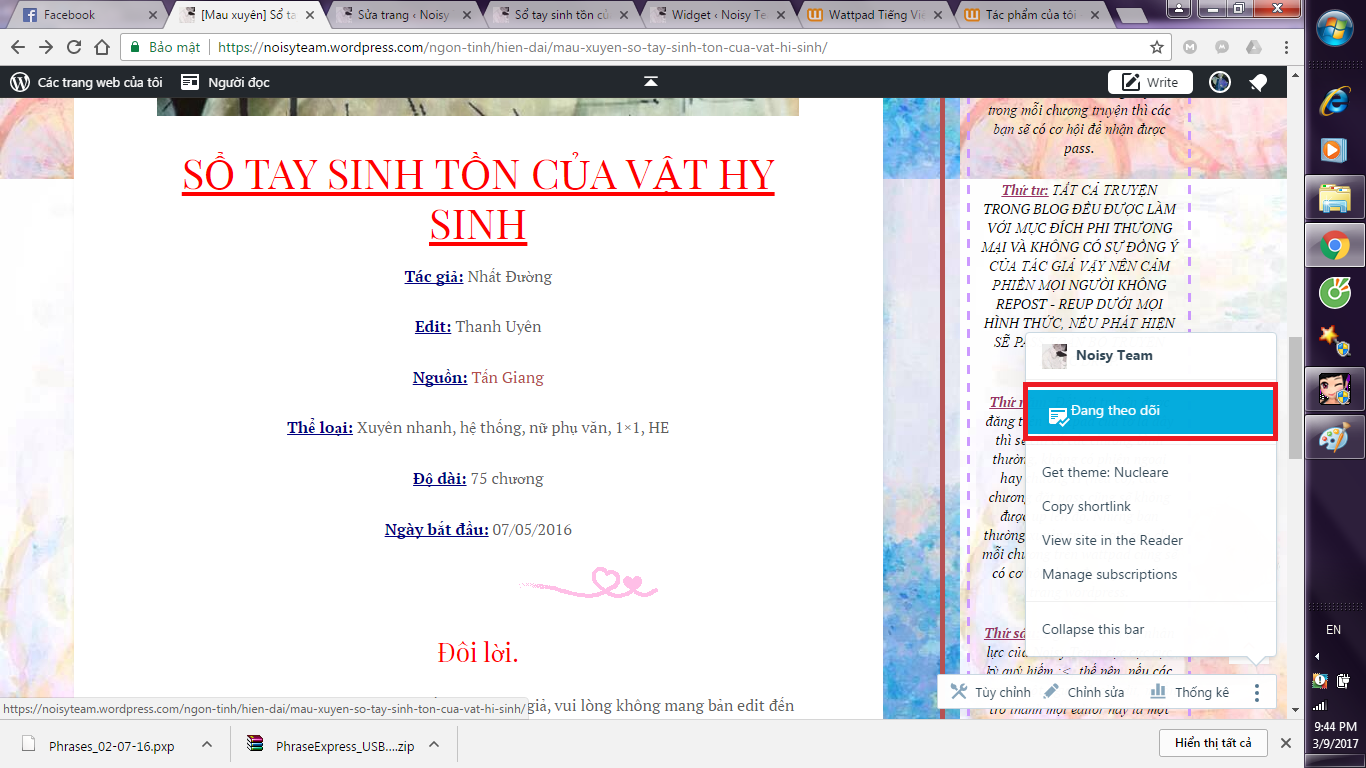The image size is (1366, 768).
Task: Bookmark this page with the star icon
Action: pyautogui.click(x=1157, y=47)
